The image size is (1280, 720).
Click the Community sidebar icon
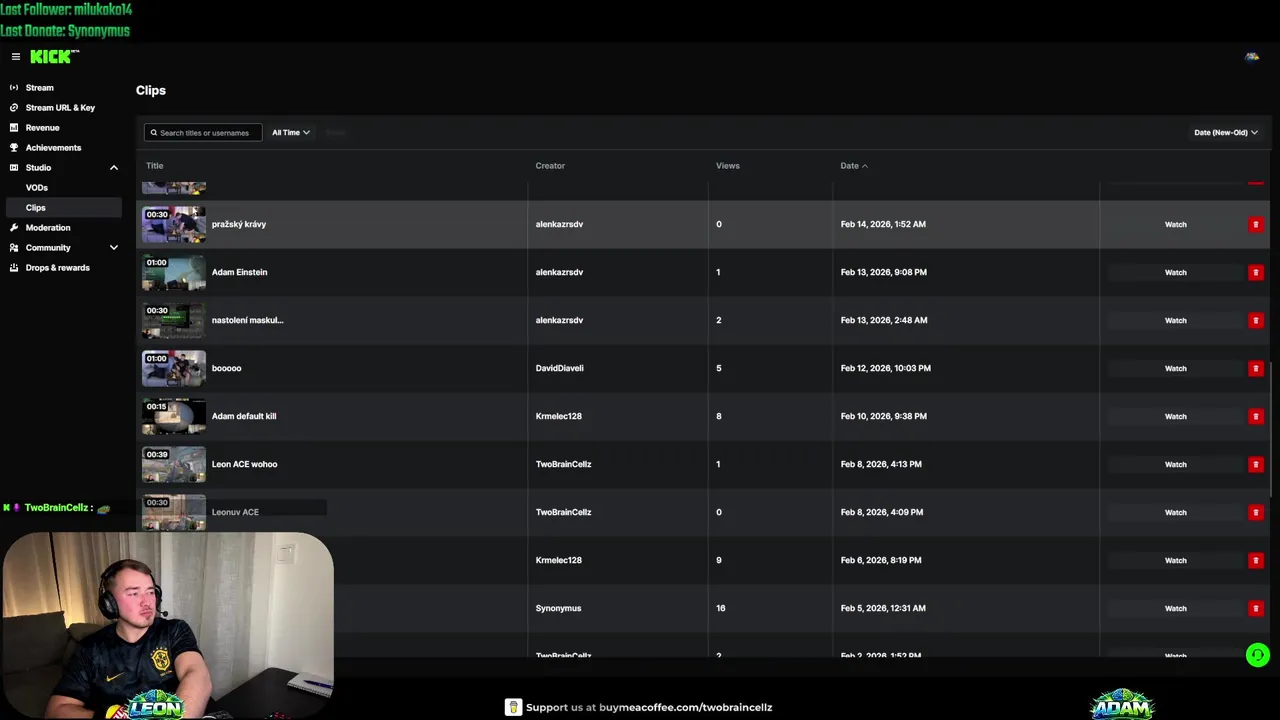(x=14, y=248)
